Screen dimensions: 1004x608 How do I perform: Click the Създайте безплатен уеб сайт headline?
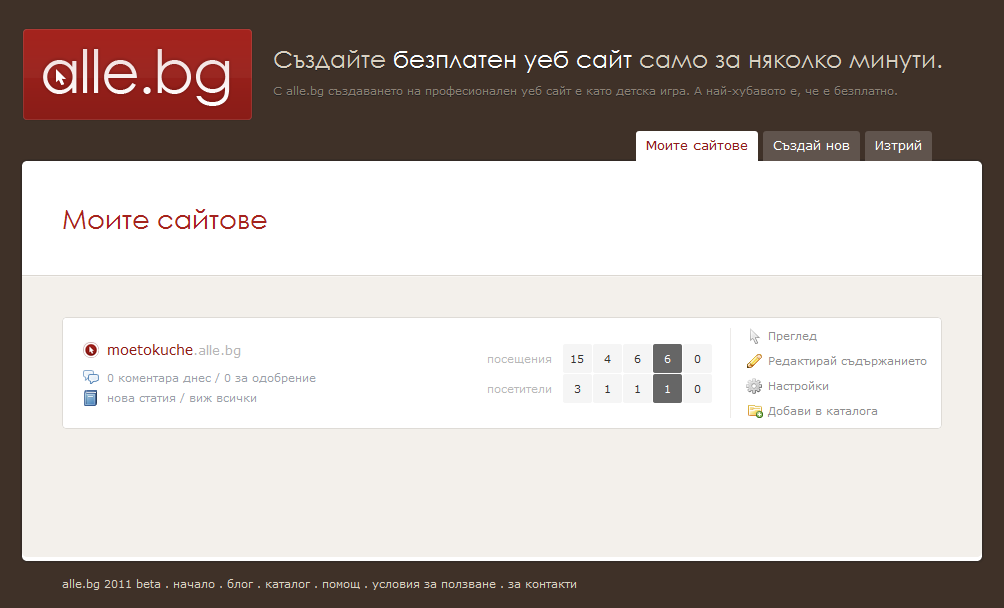point(608,60)
